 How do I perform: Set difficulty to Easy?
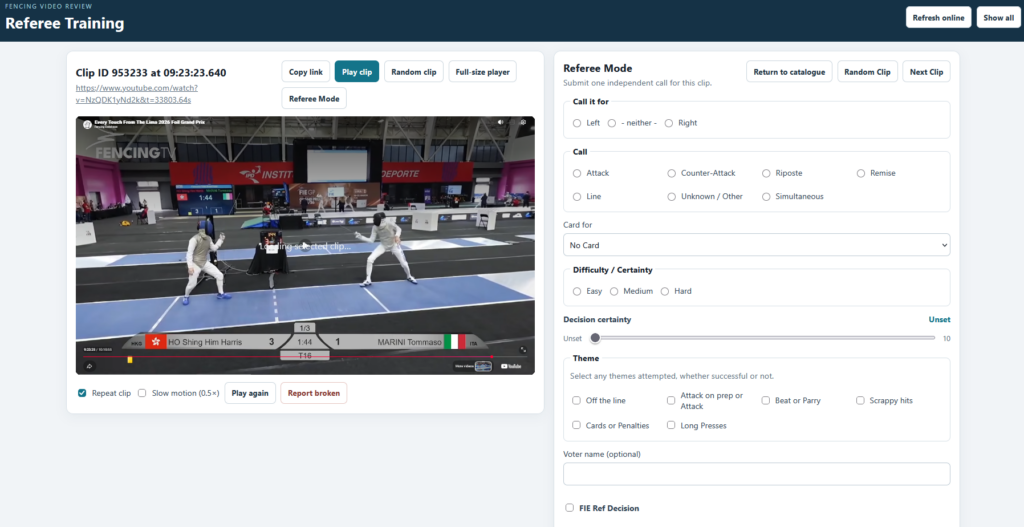pos(577,291)
